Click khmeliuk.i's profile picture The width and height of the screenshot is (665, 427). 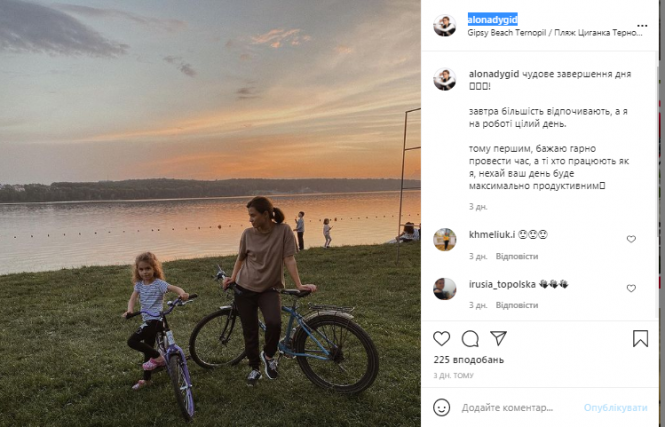click(445, 239)
